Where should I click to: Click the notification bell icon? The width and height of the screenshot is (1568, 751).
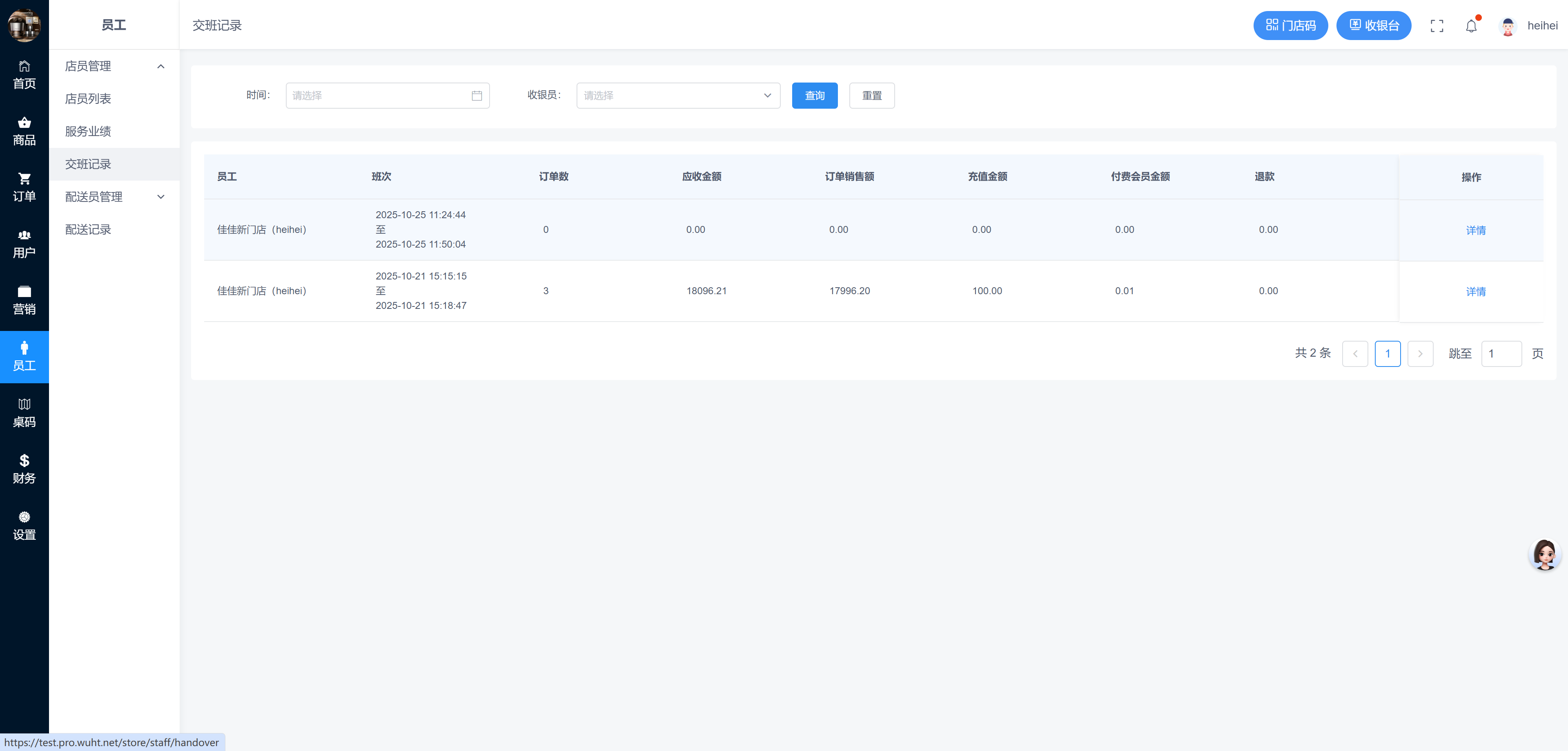pos(1470,26)
